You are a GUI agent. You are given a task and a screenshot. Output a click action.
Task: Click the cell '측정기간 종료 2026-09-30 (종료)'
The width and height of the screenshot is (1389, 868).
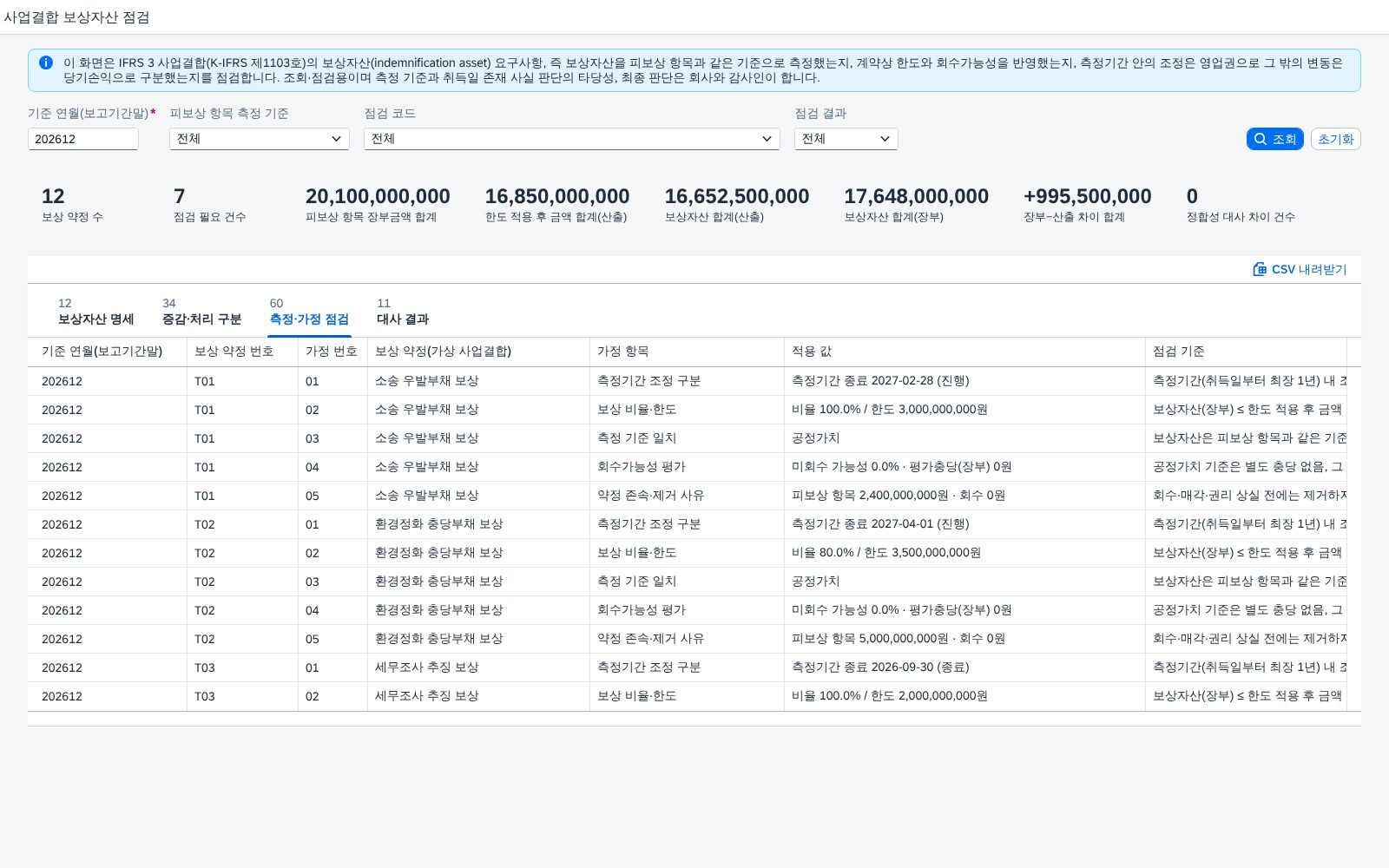(964, 667)
